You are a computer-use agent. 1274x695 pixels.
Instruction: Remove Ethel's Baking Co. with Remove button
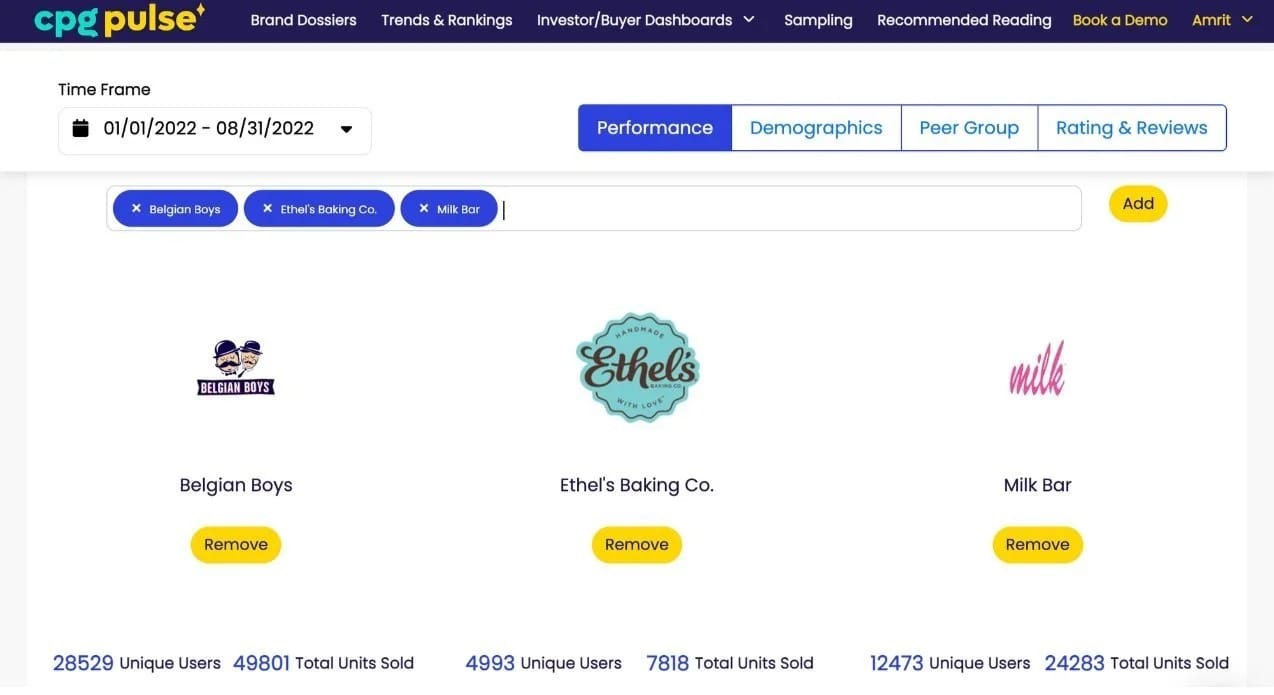(x=637, y=545)
